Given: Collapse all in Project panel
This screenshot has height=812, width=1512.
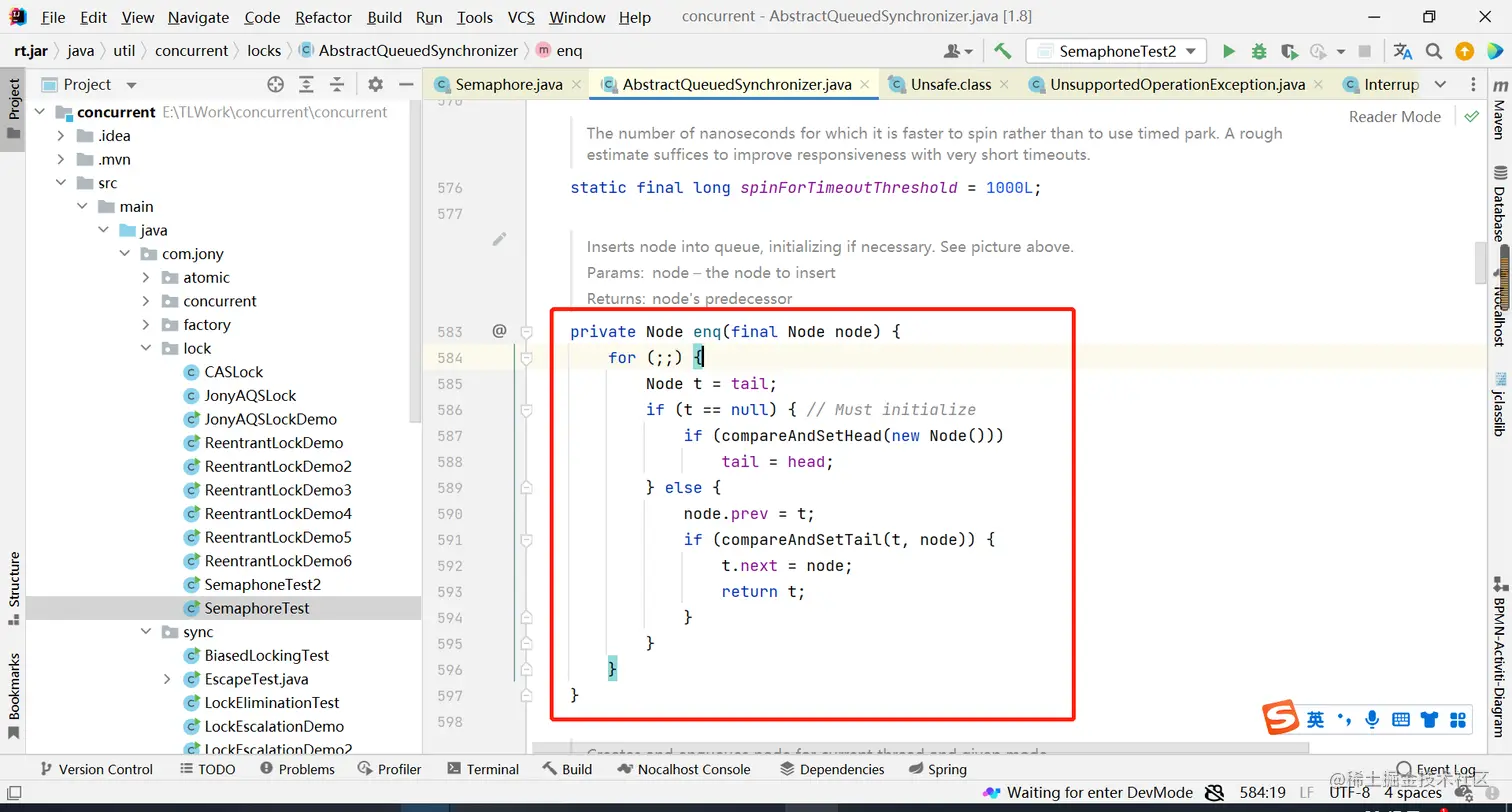Looking at the screenshot, I should (x=337, y=85).
